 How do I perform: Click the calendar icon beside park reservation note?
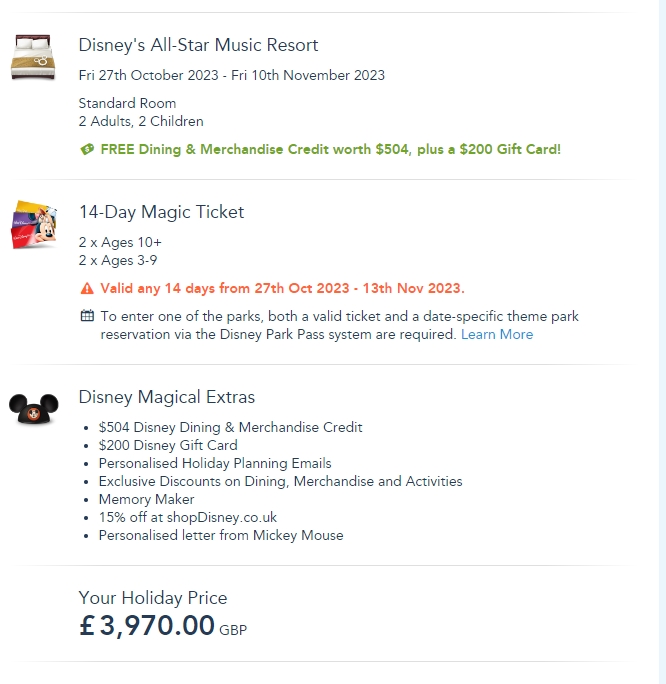click(87, 317)
